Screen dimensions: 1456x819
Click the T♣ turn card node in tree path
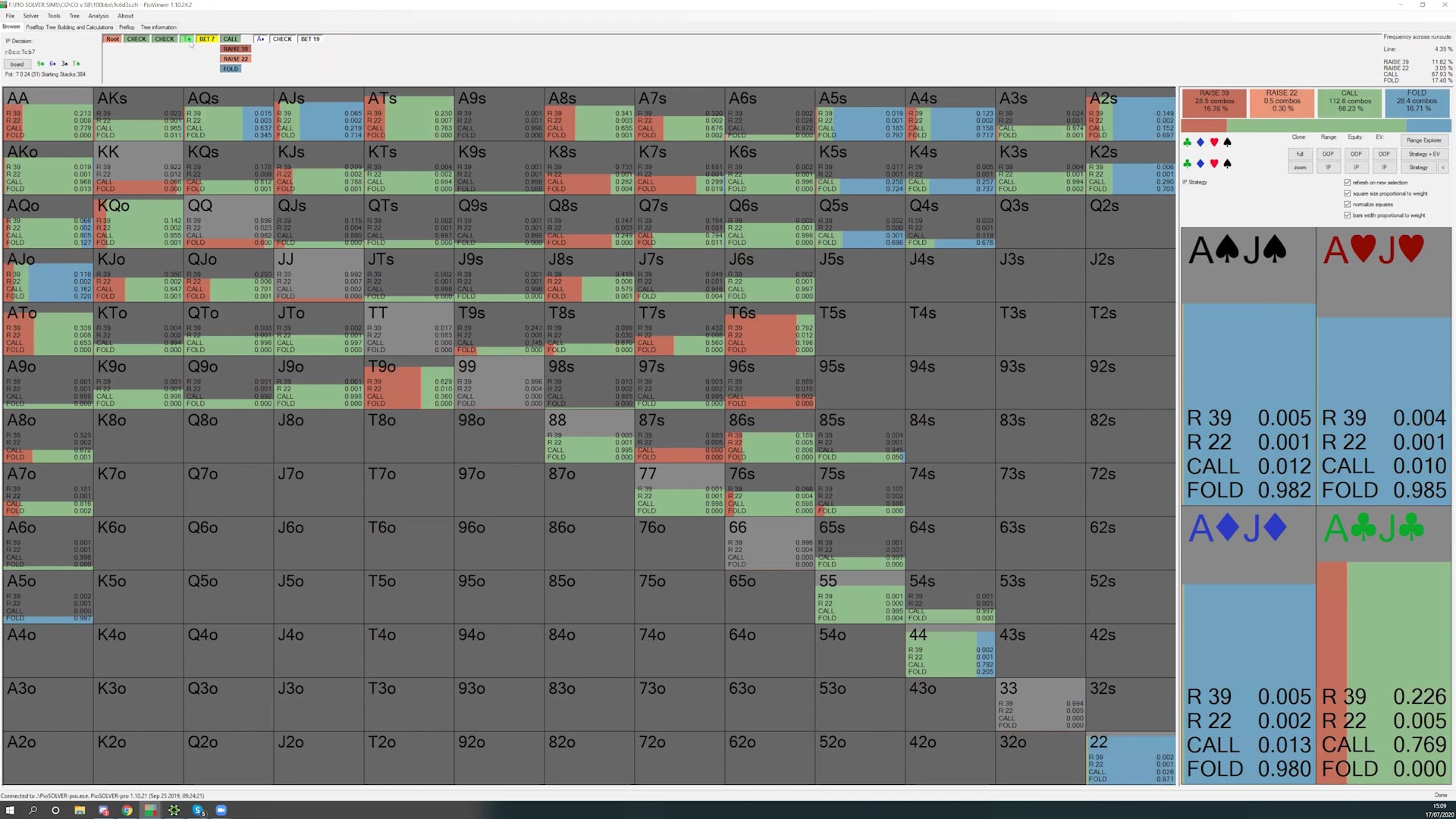pyautogui.click(x=187, y=39)
